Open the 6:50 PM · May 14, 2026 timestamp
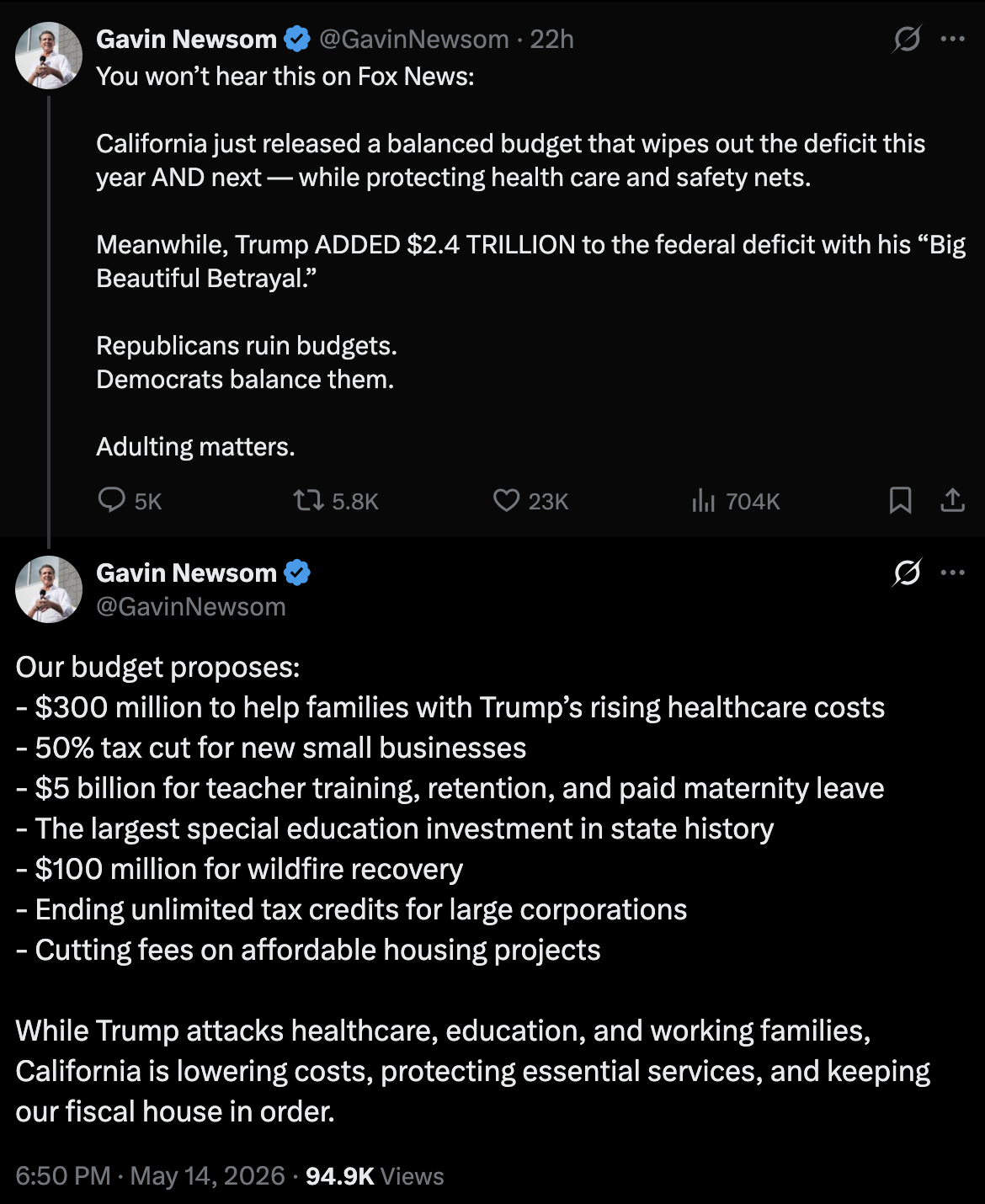Screen dimensions: 985x1204 [151, 1175]
